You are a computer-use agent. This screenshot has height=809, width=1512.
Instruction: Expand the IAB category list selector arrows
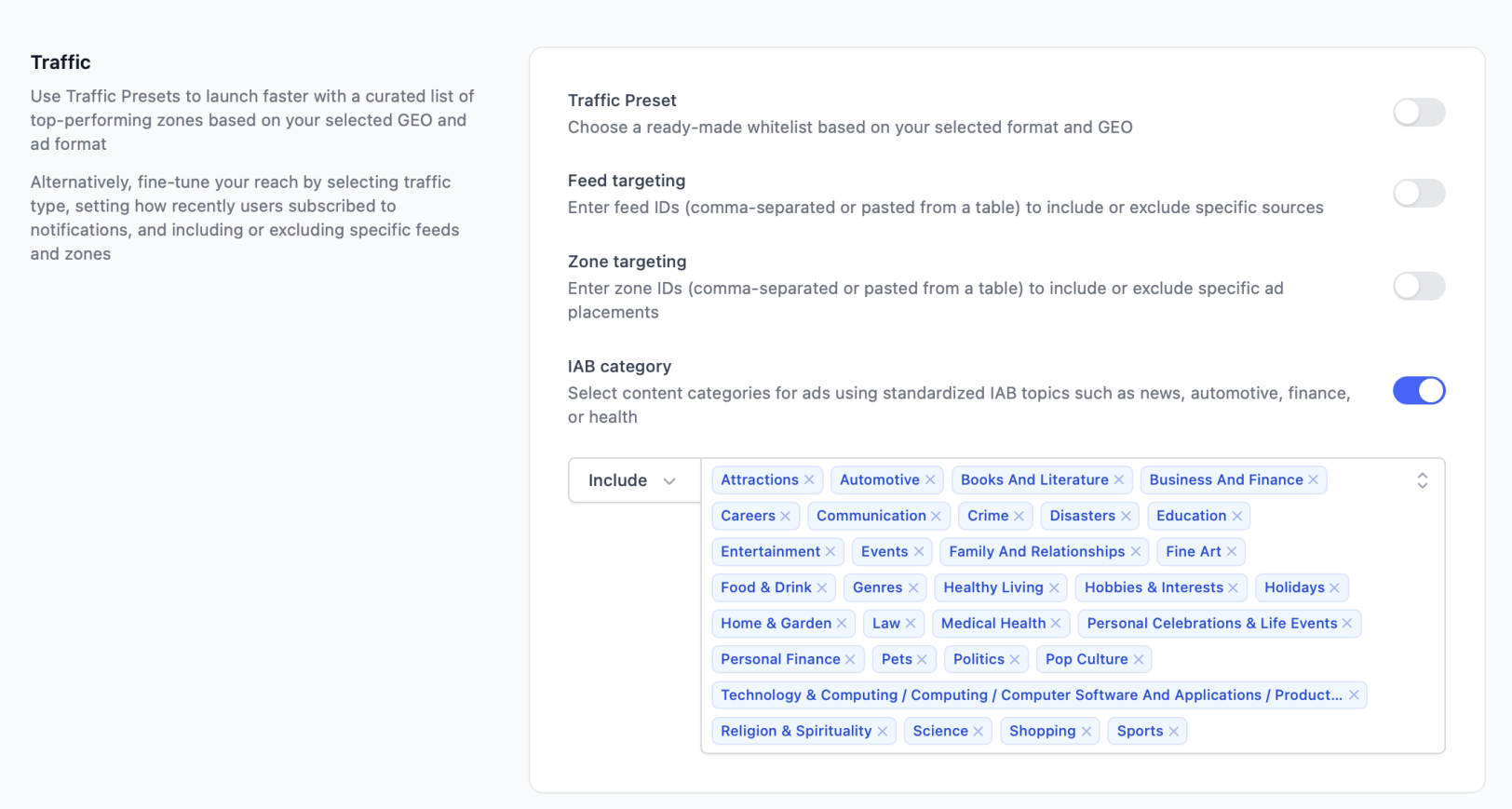pyautogui.click(x=1422, y=480)
